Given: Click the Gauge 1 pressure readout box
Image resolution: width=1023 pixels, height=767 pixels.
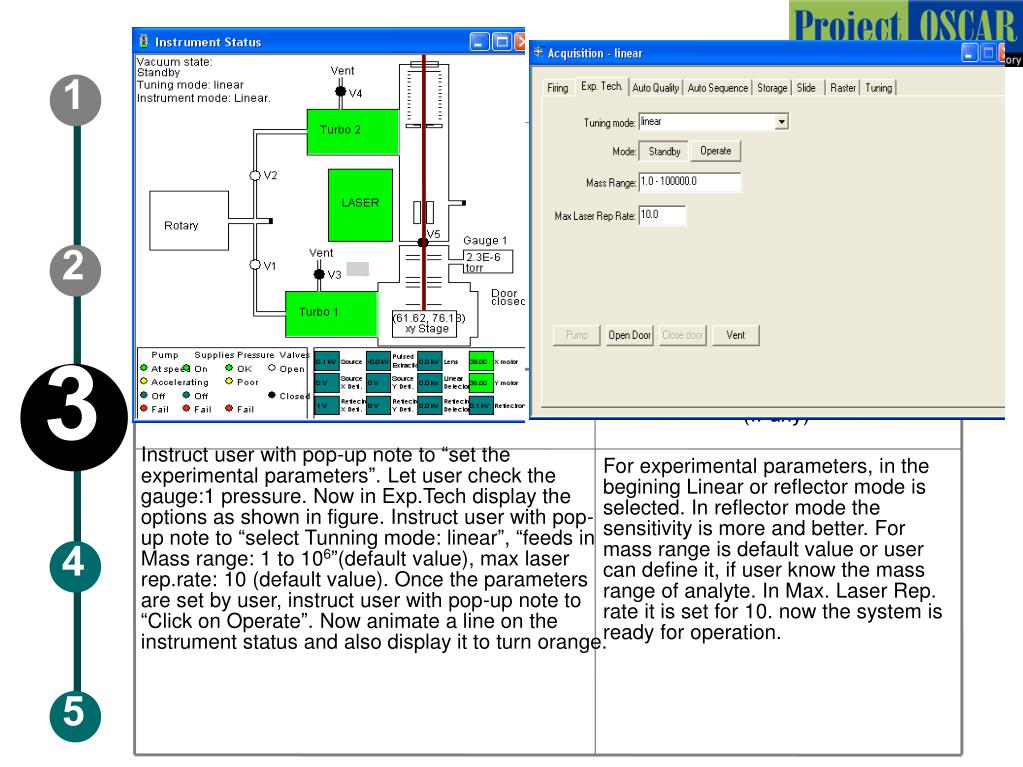Looking at the screenshot, I should pos(488,262).
